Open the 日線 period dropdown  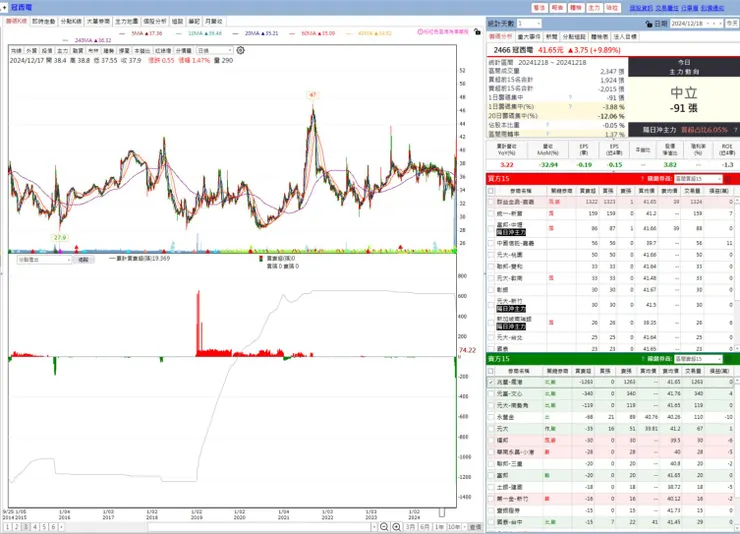click(215, 50)
